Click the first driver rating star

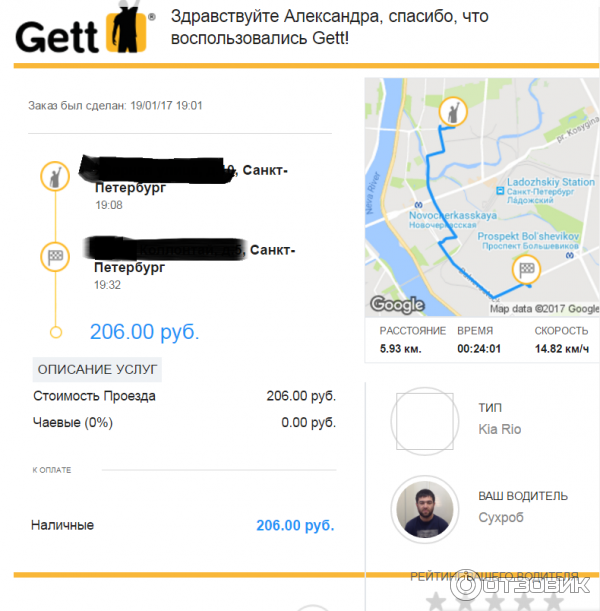[436, 602]
